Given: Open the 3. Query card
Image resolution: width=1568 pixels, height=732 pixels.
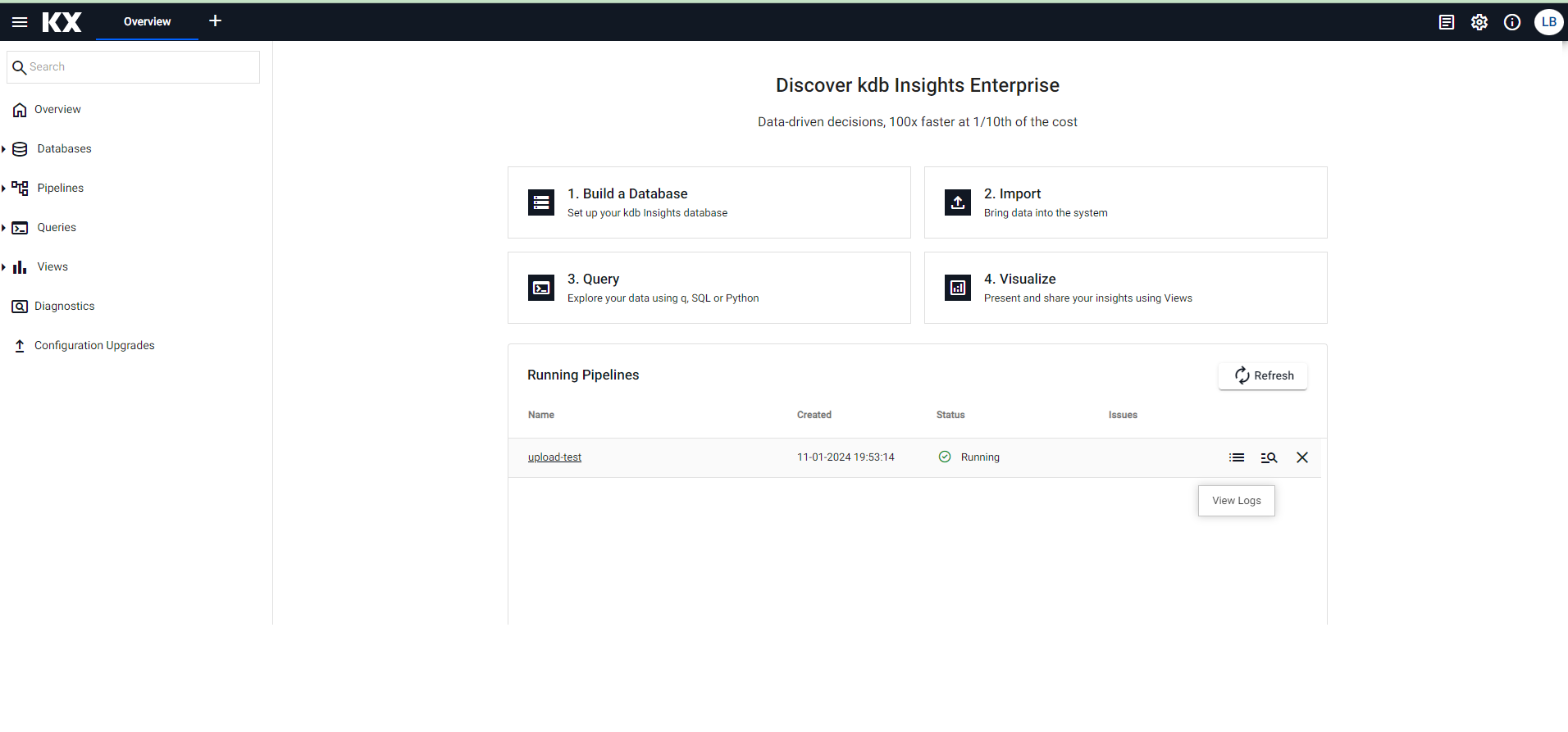Looking at the screenshot, I should (x=709, y=288).
